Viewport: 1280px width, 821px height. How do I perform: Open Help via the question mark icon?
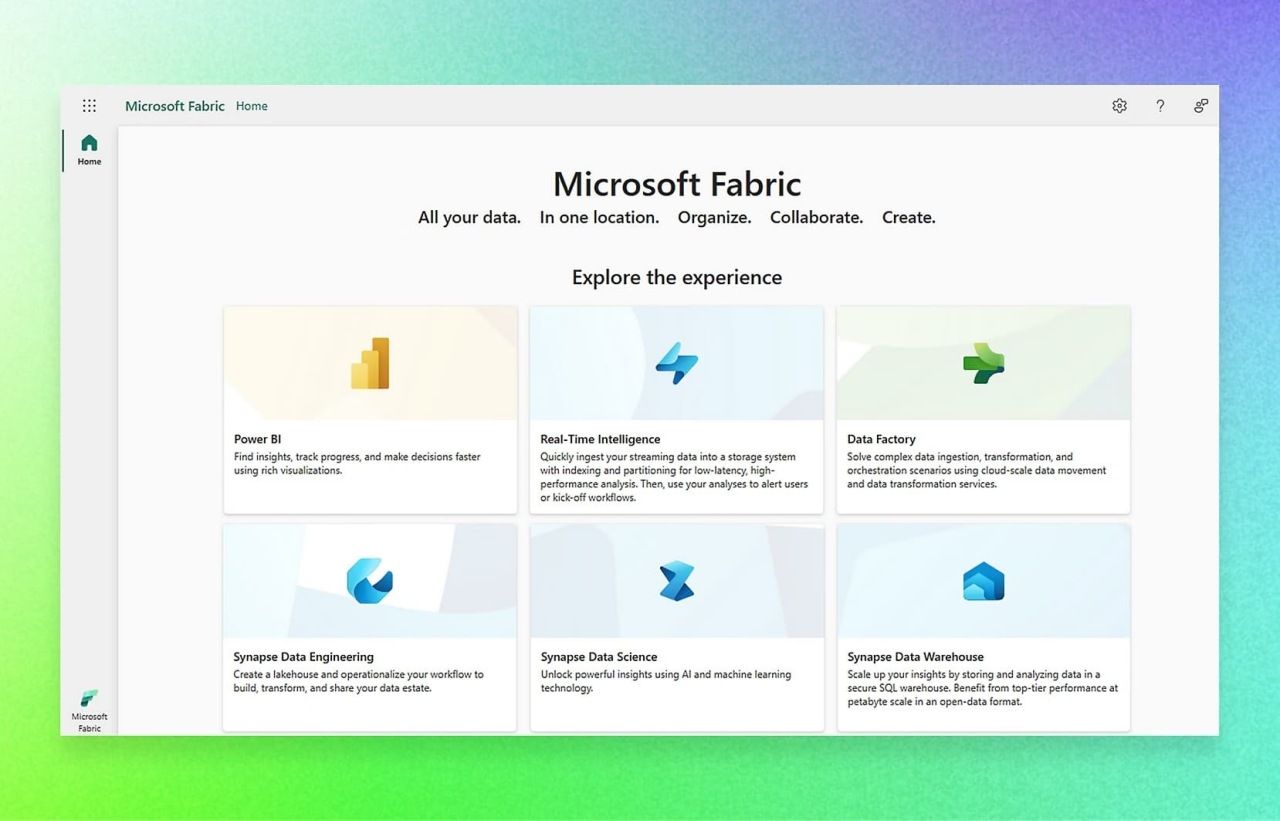click(1160, 105)
